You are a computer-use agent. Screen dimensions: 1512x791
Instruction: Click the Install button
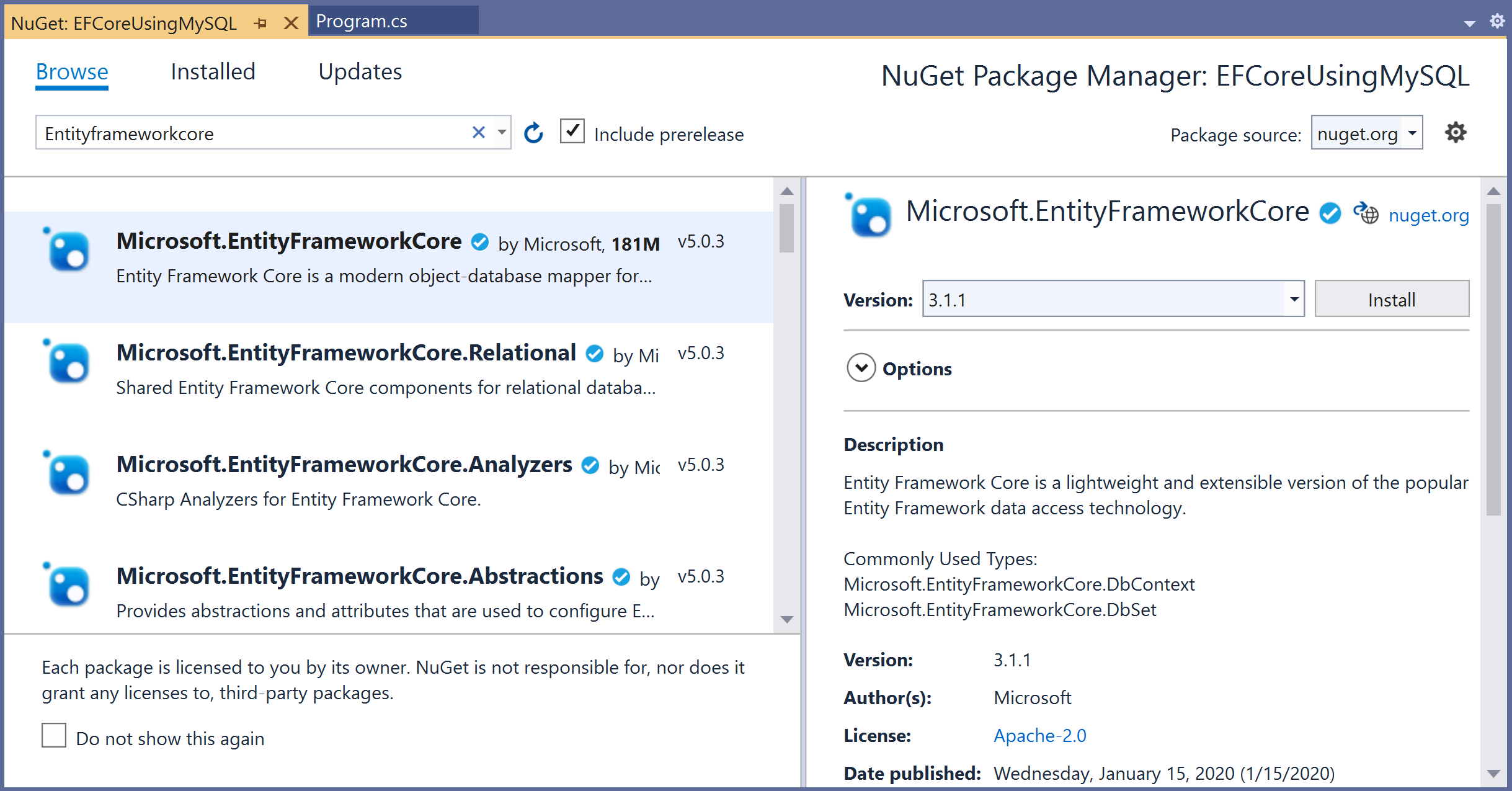[1391, 299]
